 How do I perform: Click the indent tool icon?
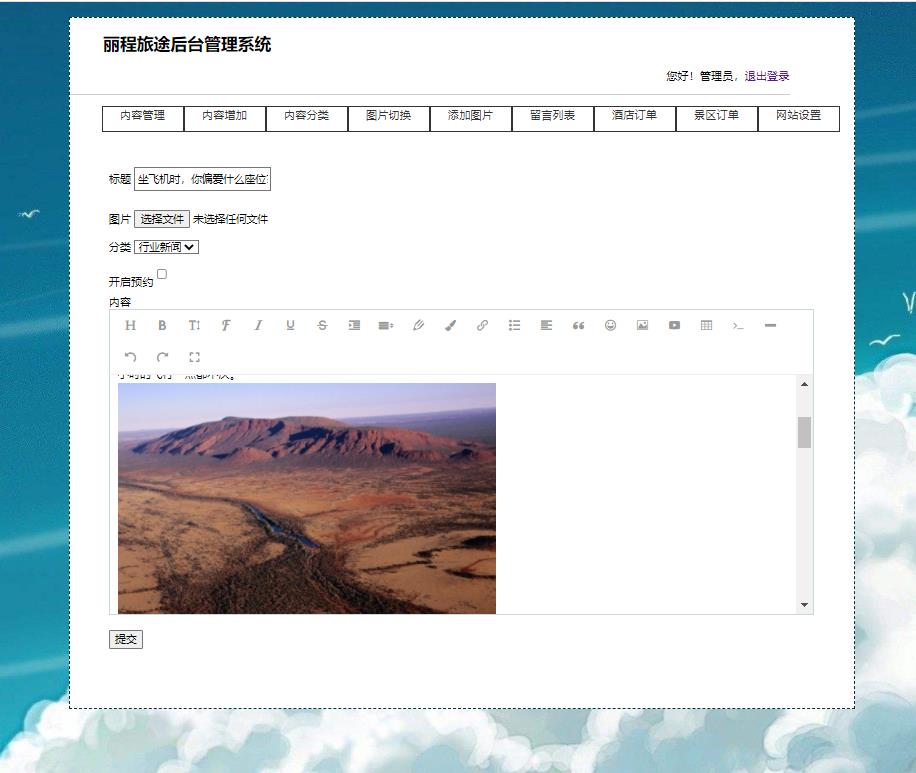coord(355,325)
